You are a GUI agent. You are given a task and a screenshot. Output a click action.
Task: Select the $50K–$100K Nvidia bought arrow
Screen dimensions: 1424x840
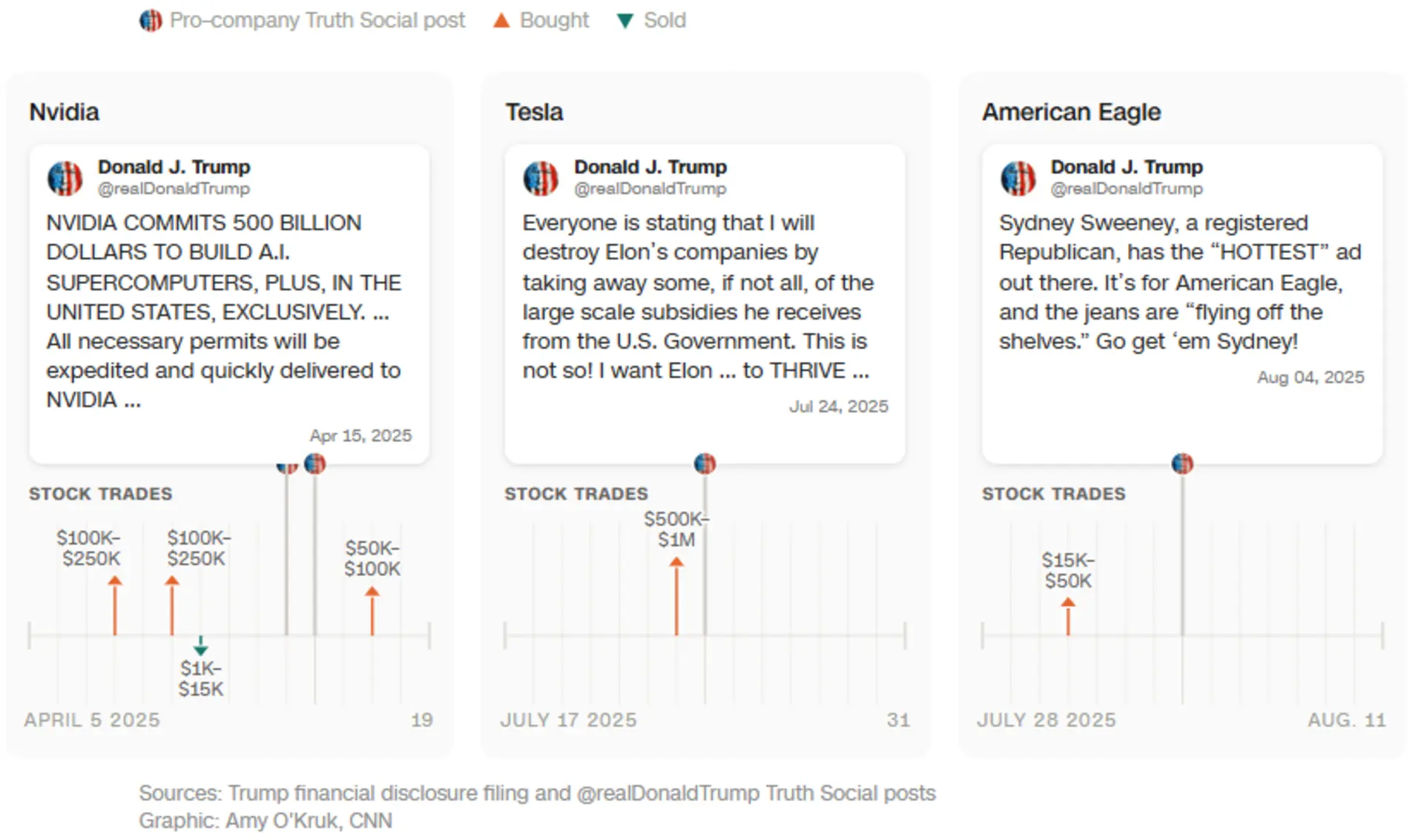click(372, 611)
